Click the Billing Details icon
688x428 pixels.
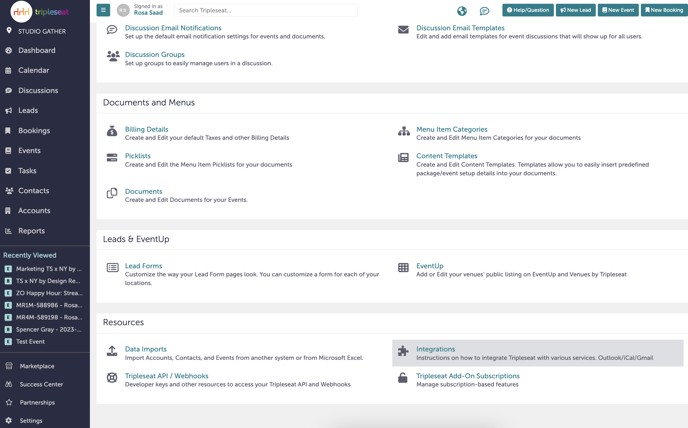click(x=112, y=131)
